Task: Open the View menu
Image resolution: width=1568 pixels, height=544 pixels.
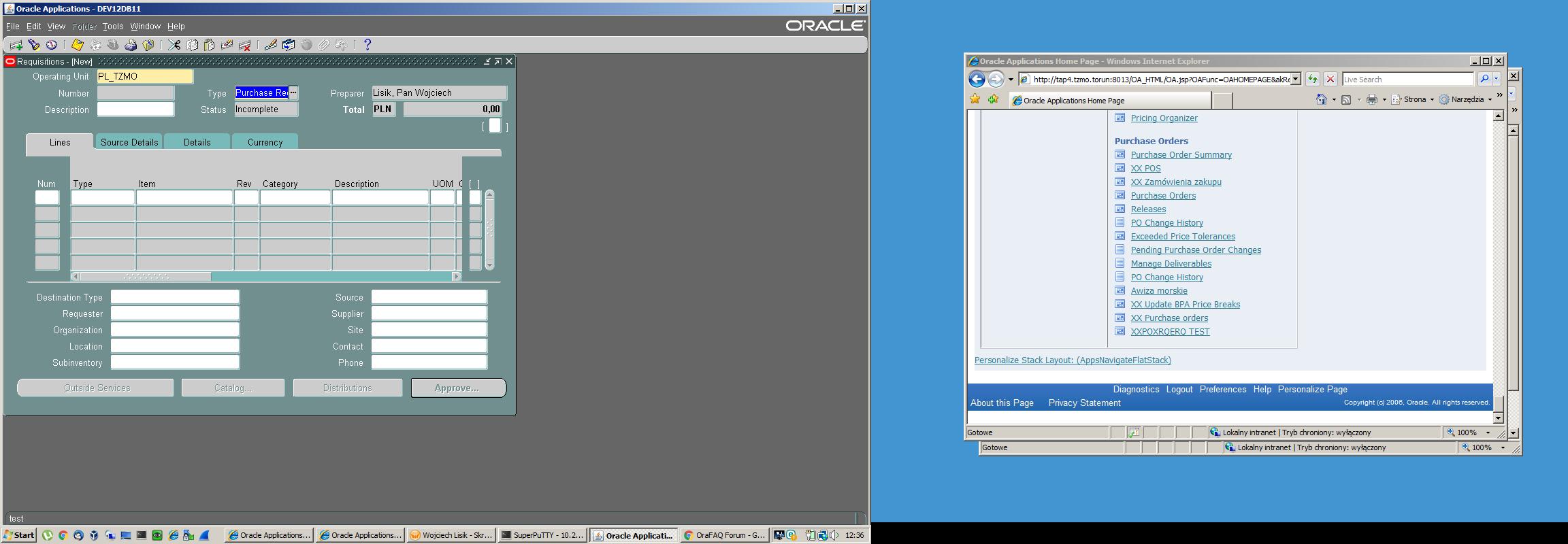Action: tap(56, 27)
